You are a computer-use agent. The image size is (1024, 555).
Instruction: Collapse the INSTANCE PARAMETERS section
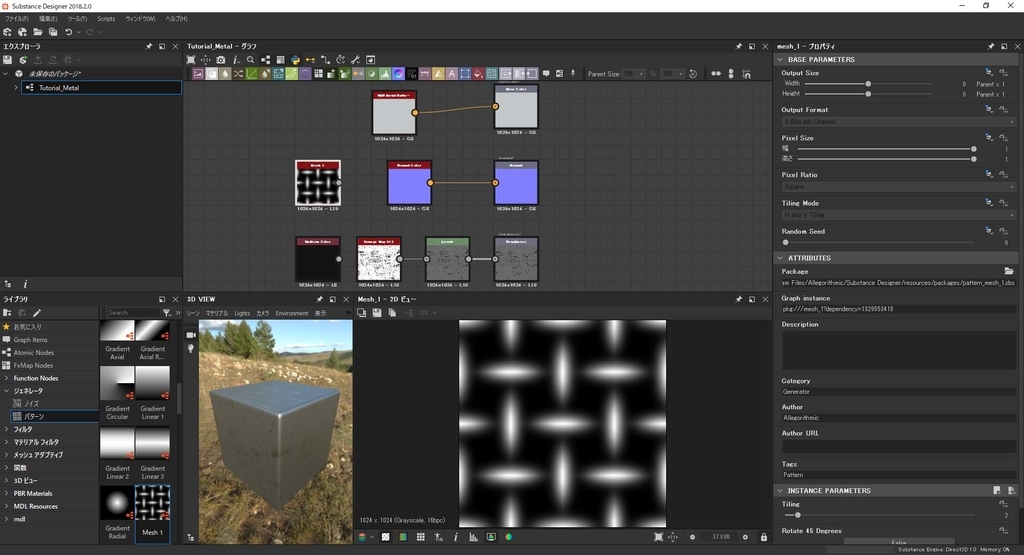coord(780,490)
